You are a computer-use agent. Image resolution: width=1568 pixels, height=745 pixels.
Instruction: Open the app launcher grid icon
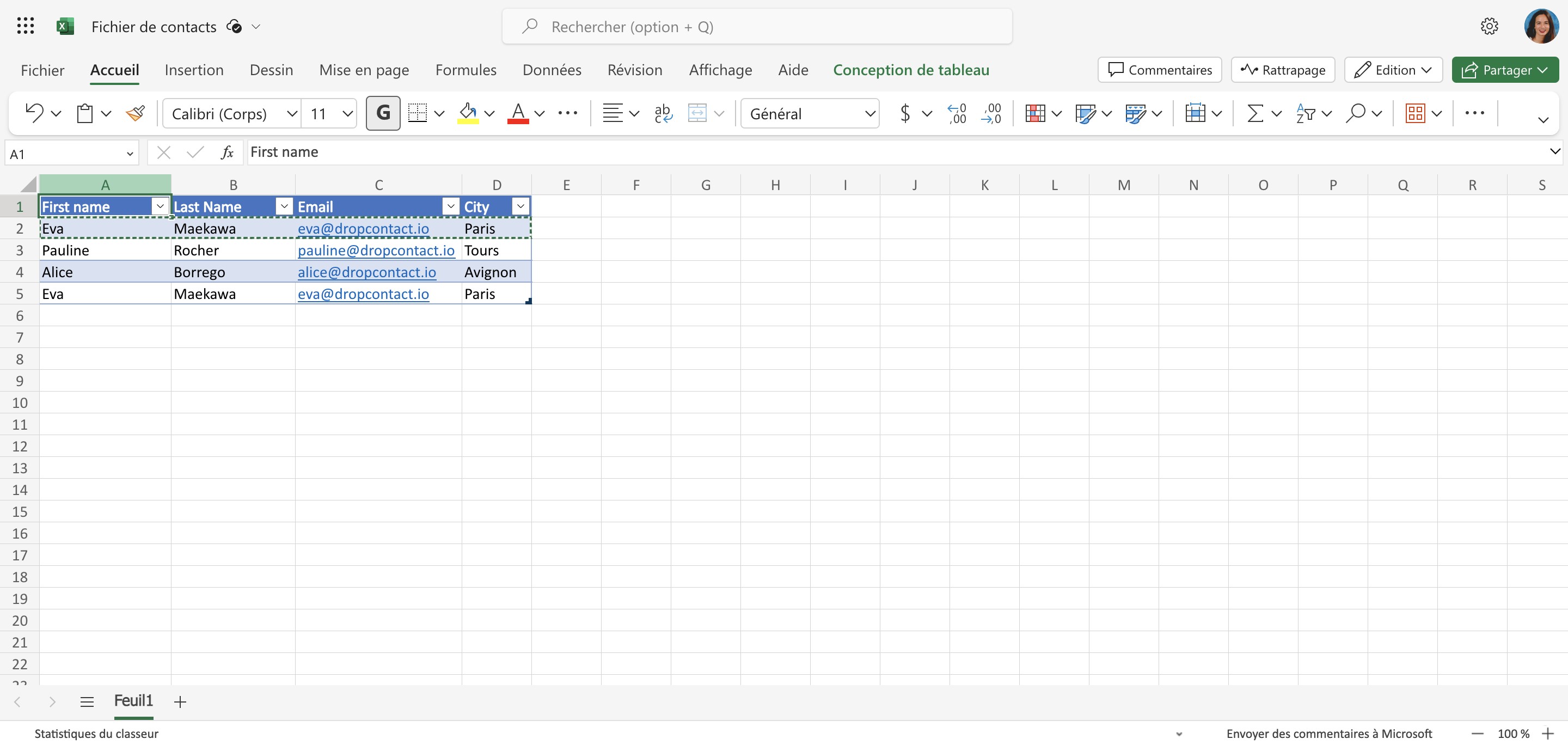coord(26,26)
